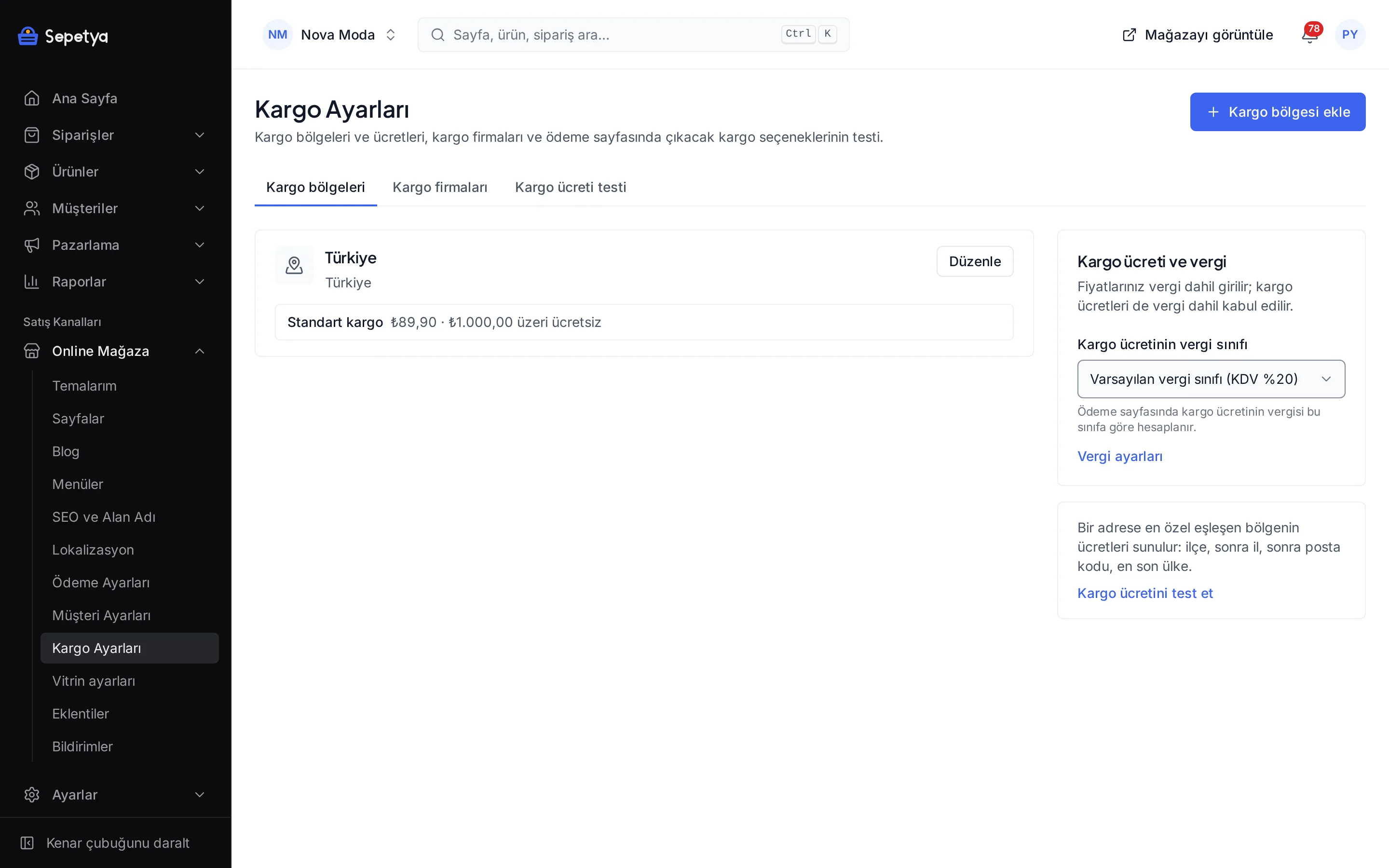Select the Kargo bölgeleri tab
Viewport: 1389px width, 868px height.
(x=316, y=187)
